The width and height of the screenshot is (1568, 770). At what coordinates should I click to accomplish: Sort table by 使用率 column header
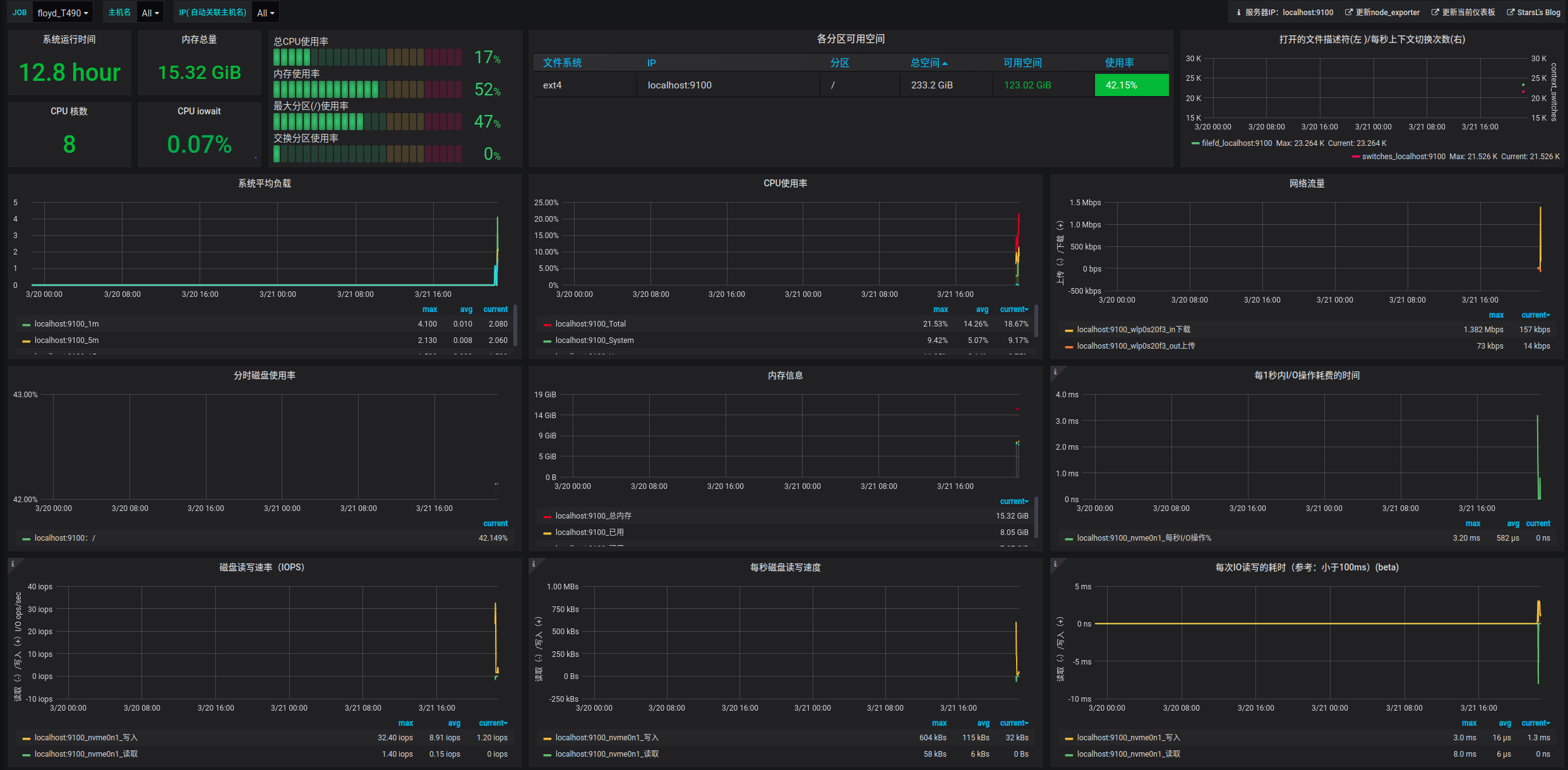(x=1119, y=63)
